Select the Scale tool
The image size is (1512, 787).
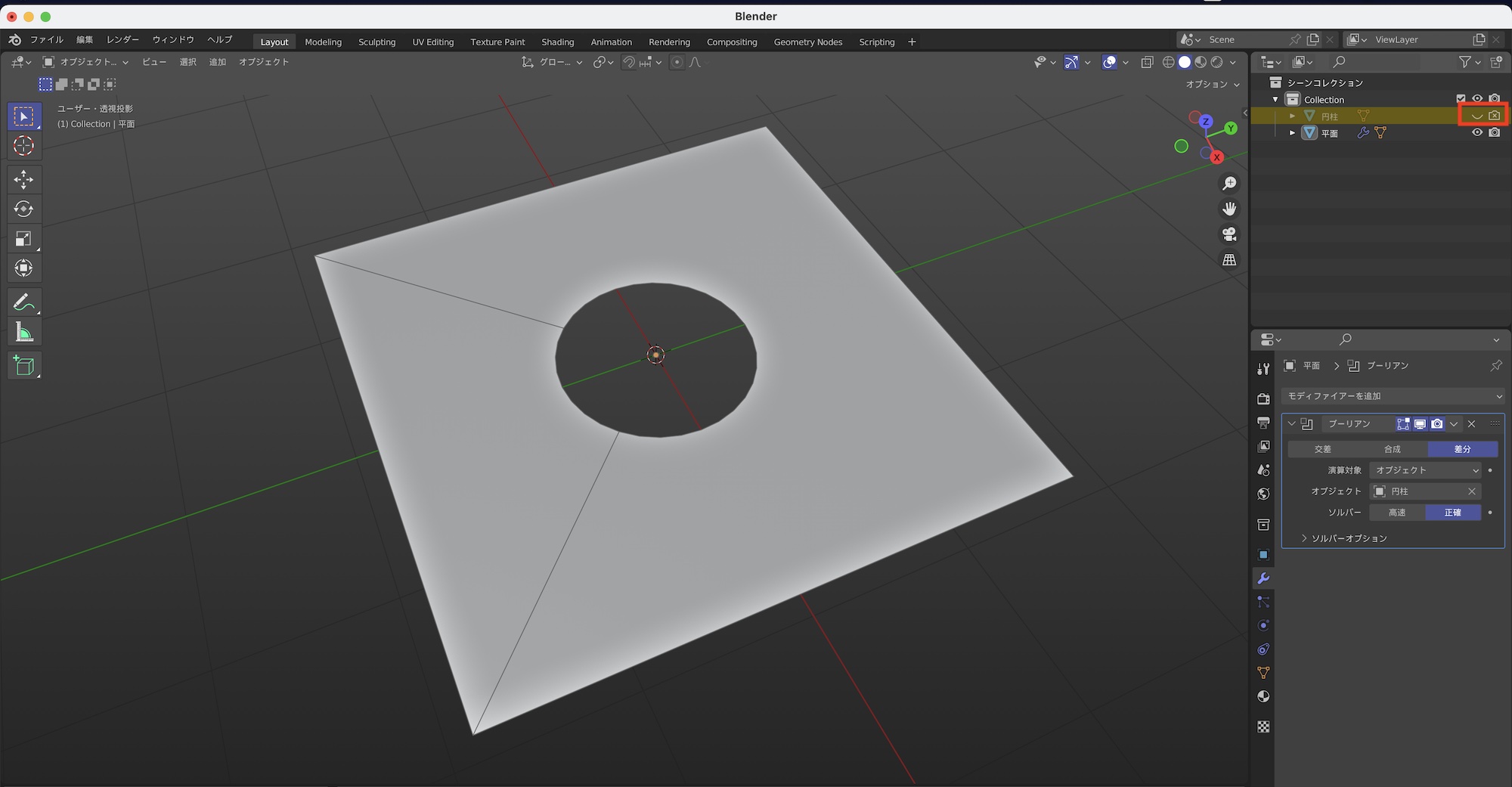pyautogui.click(x=23, y=239)
